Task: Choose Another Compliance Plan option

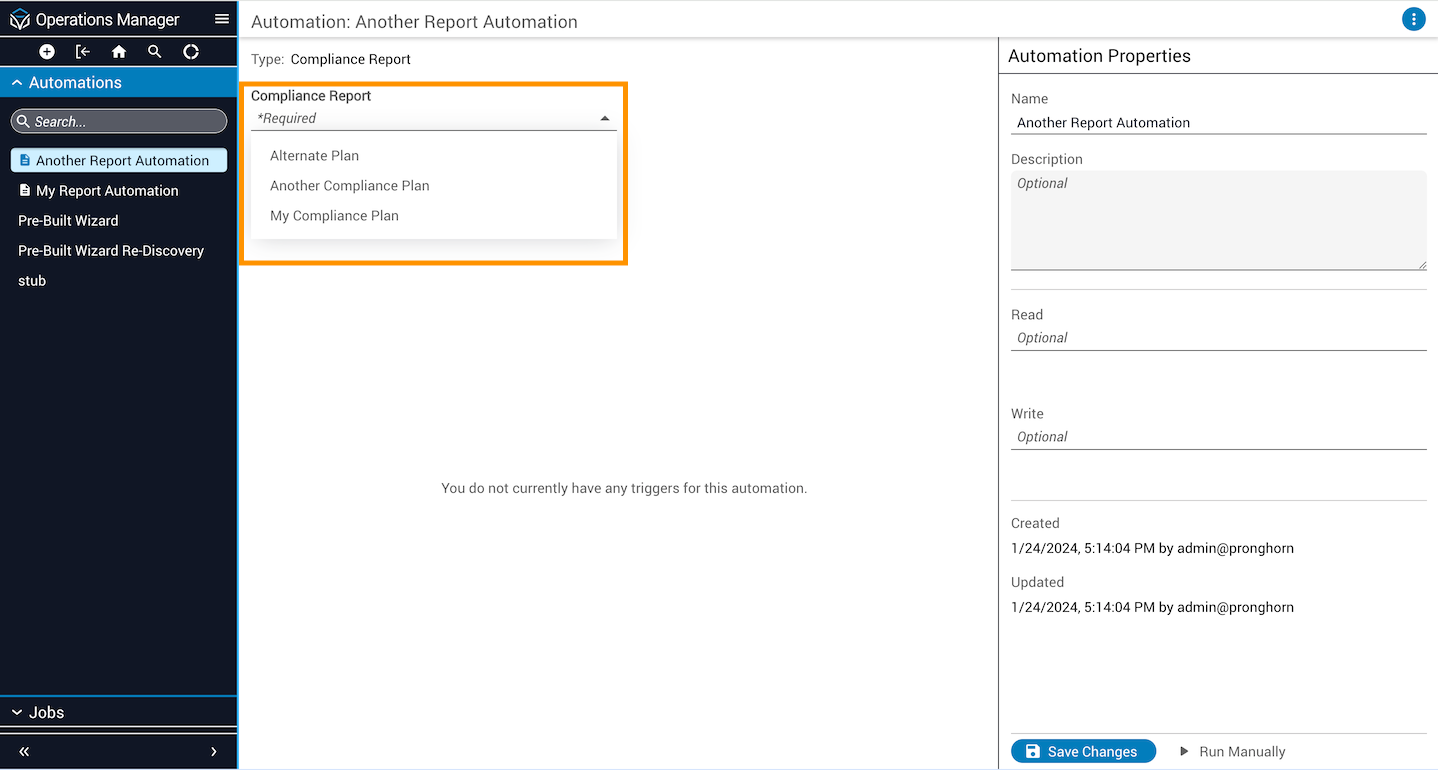Action: pyautogui.click(x=349, y=186)
